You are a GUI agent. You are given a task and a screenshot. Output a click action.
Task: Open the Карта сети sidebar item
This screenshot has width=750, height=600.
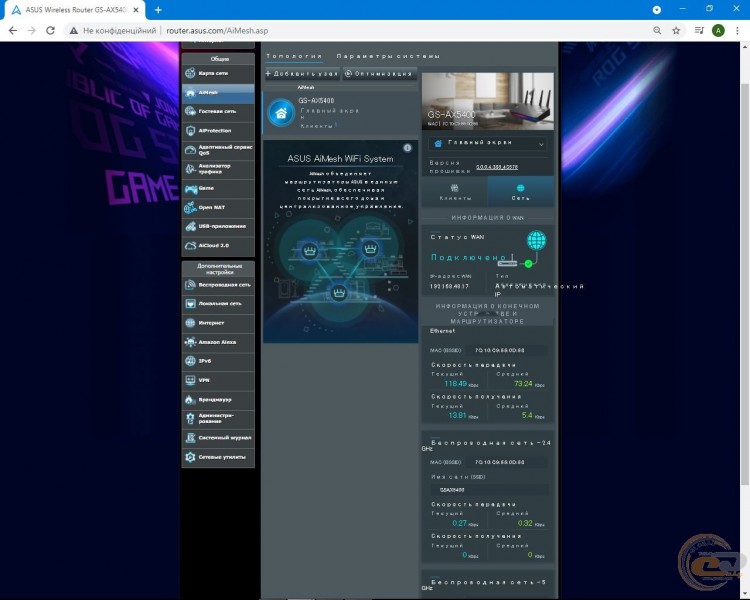coord(218,73)
